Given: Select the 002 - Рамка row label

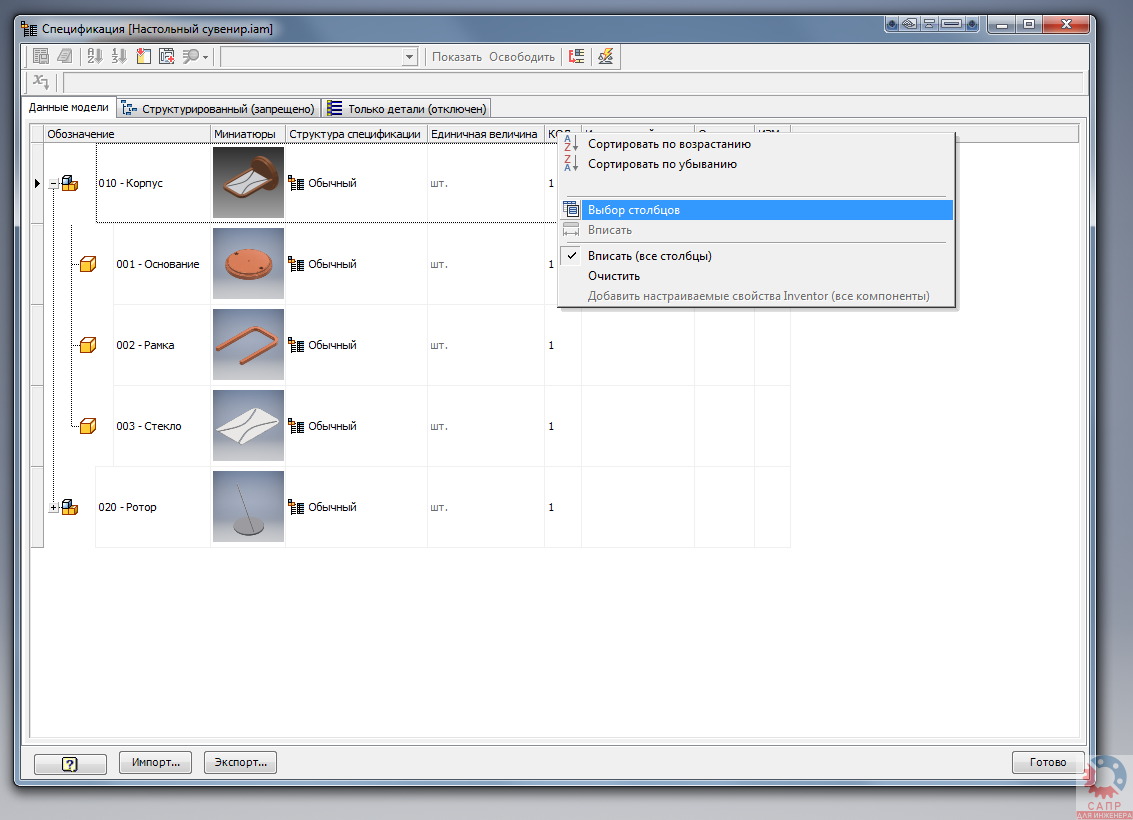Looking at the screenshot, I should tap(145, 345).
